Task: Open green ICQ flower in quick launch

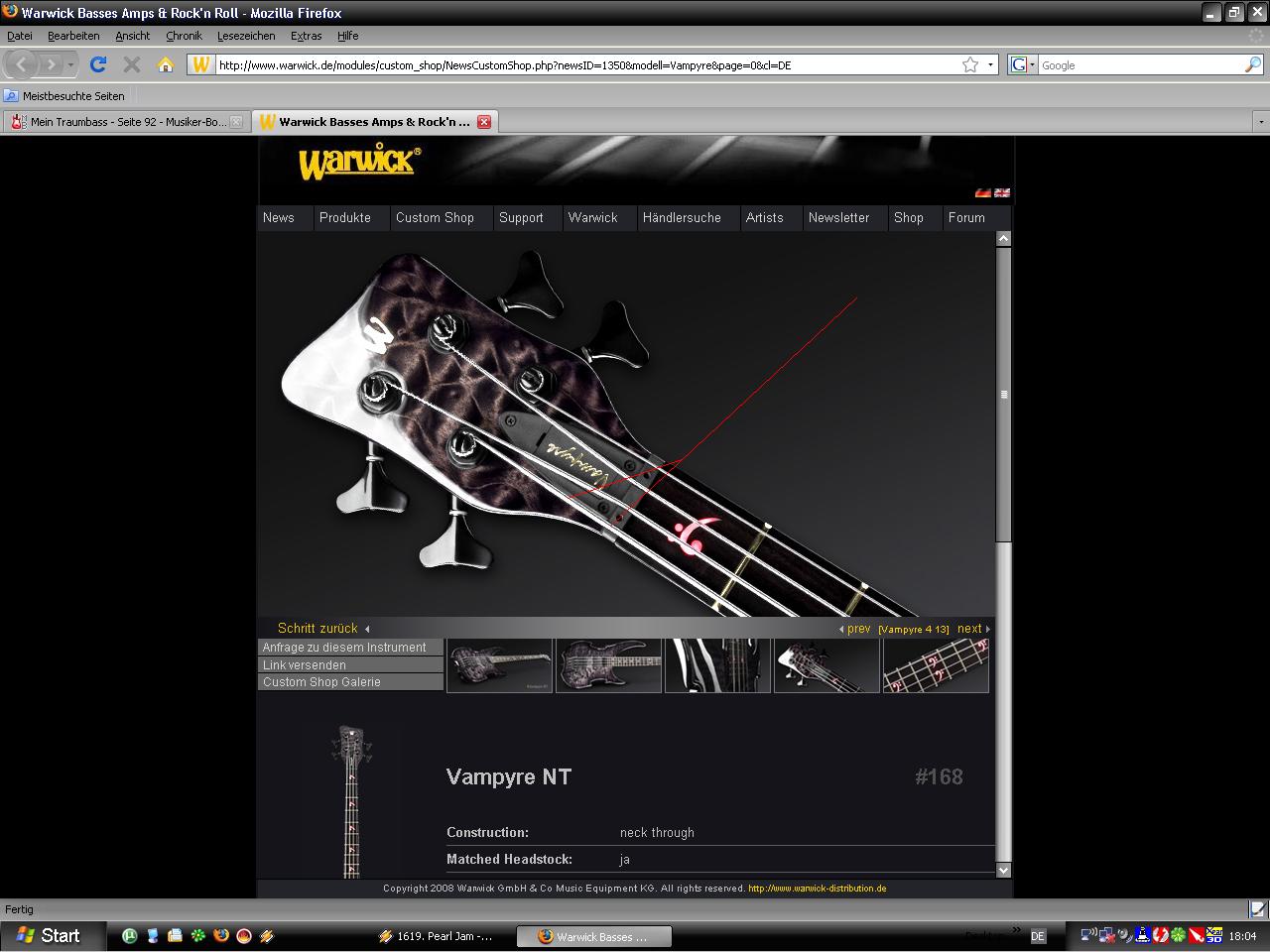Action: 198,935
